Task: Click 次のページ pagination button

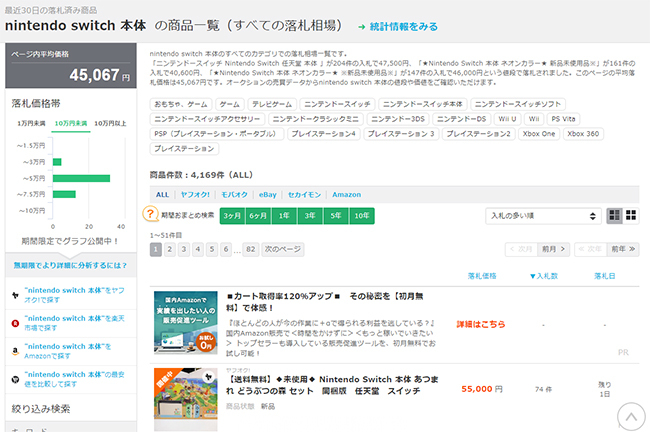Action: (282, 248)
